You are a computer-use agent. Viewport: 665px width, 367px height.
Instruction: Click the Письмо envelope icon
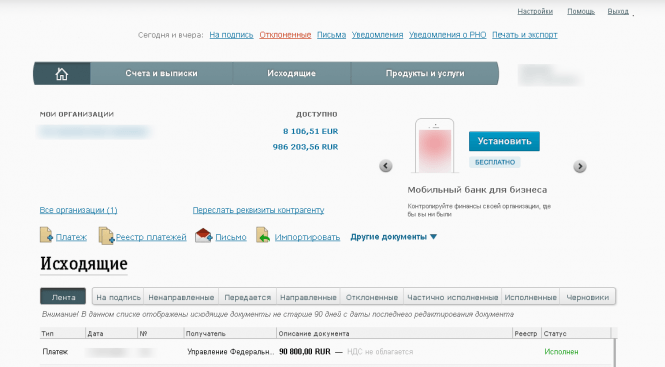[204, 235]
